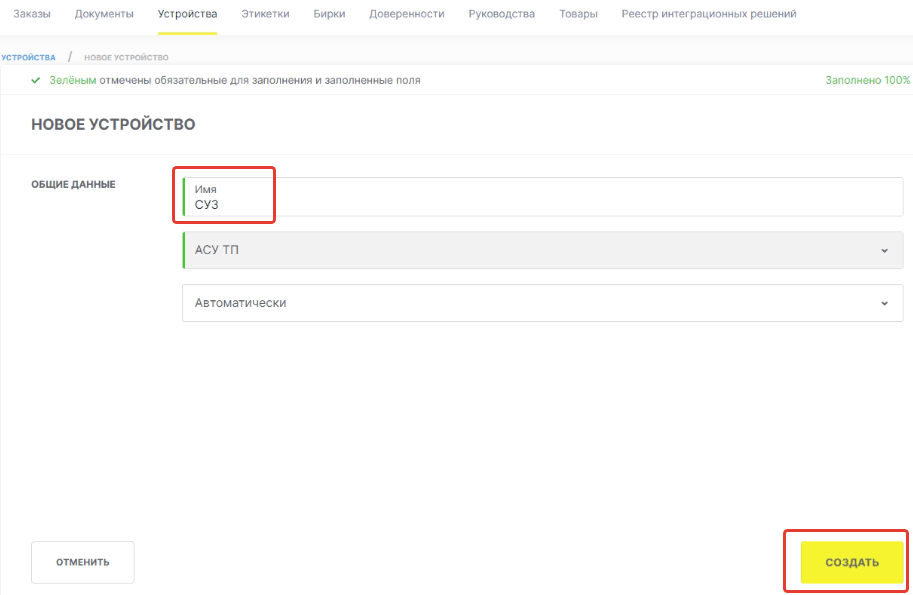The width and height of the screenshot is (913, 595).
Task: Open the АСУ ТП dropdown
Action: pos(530,250)
